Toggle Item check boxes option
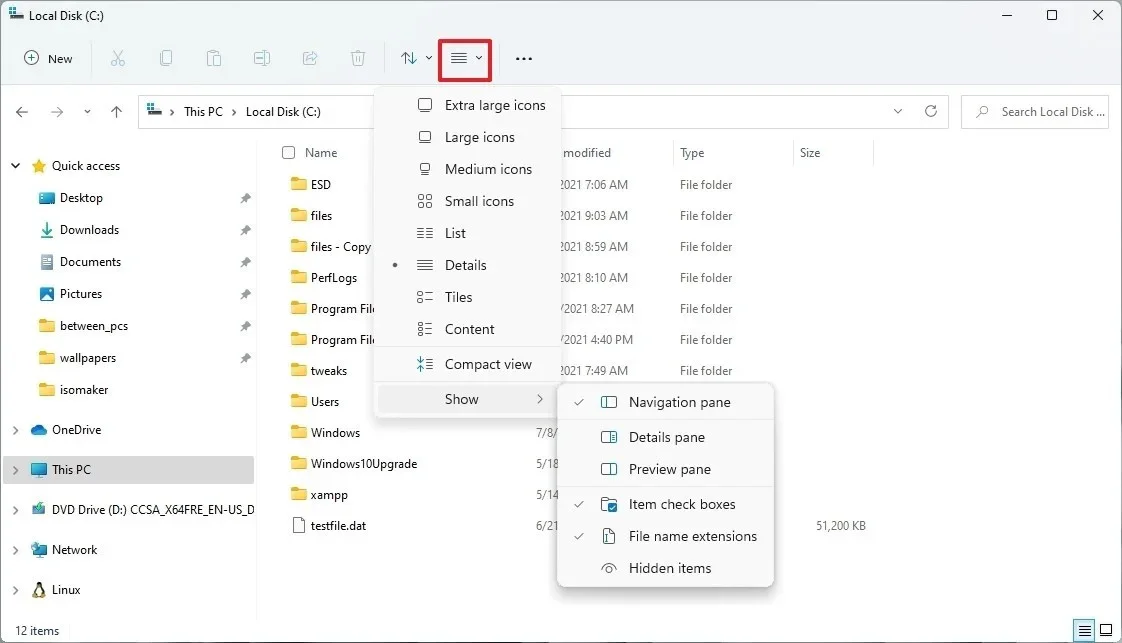Viewport: 1122px width, 643px height. click(665, 505)
